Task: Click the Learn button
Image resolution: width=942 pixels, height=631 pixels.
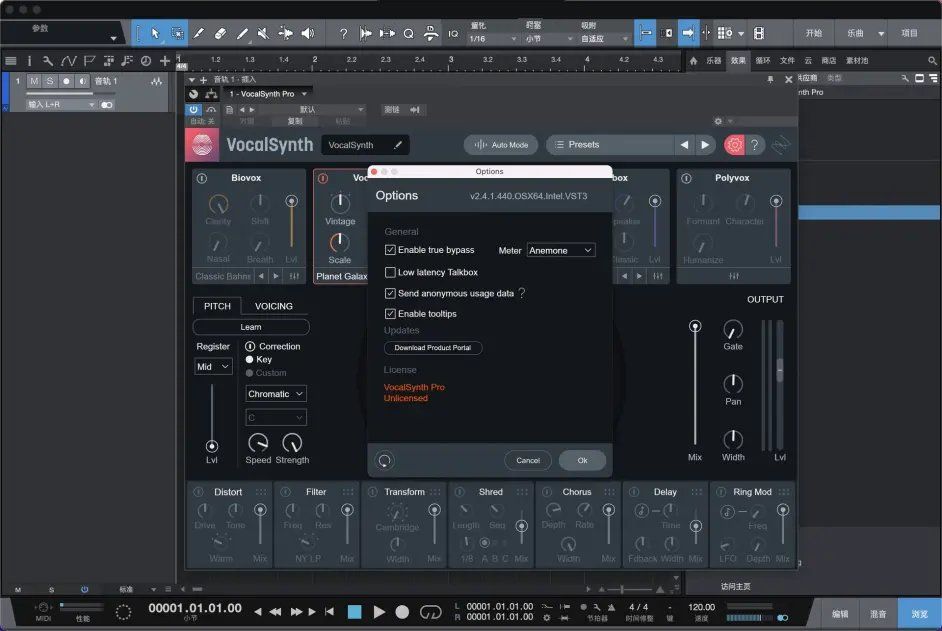Action: point(251,327)
